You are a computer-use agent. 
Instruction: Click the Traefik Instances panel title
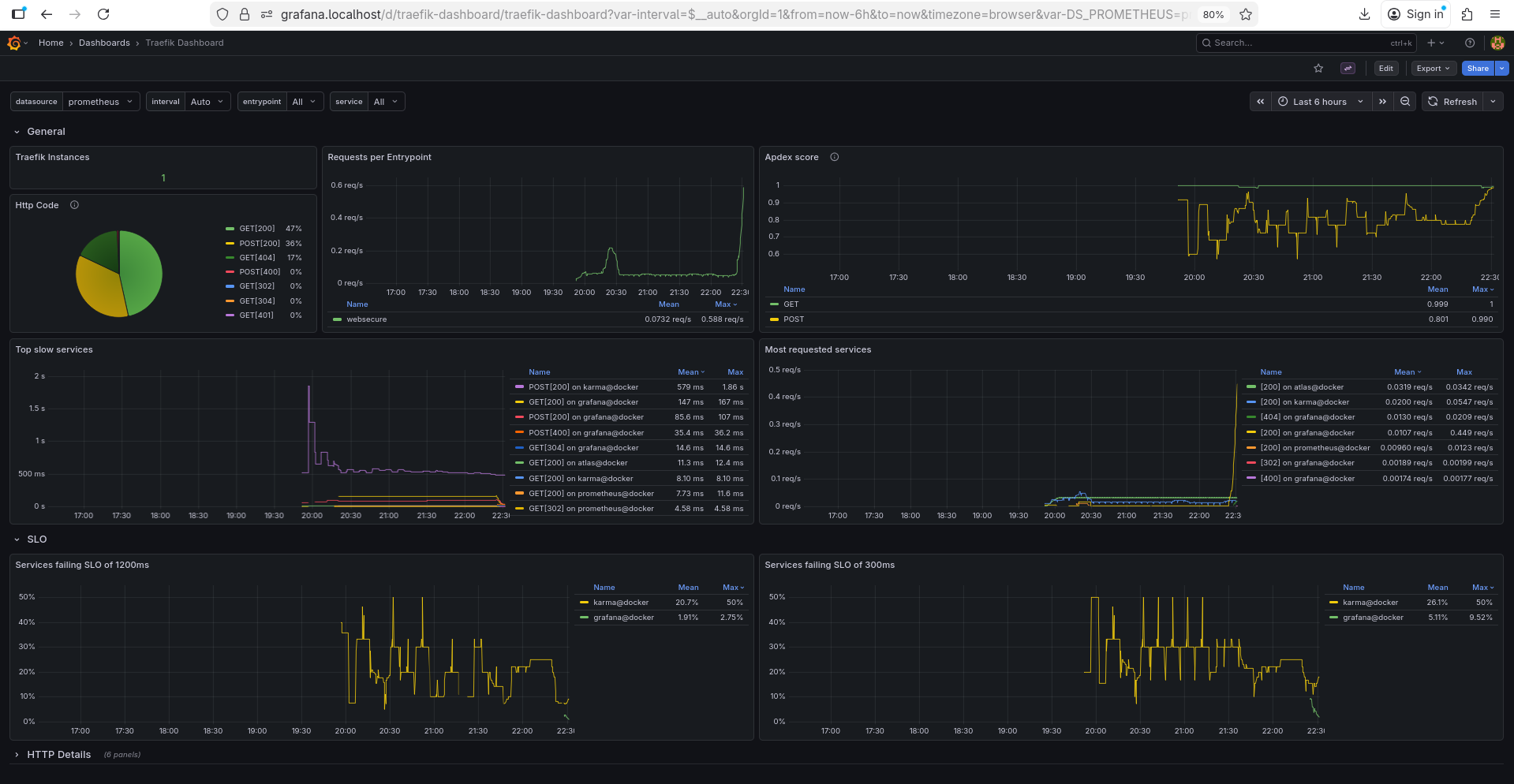(53, 157)
